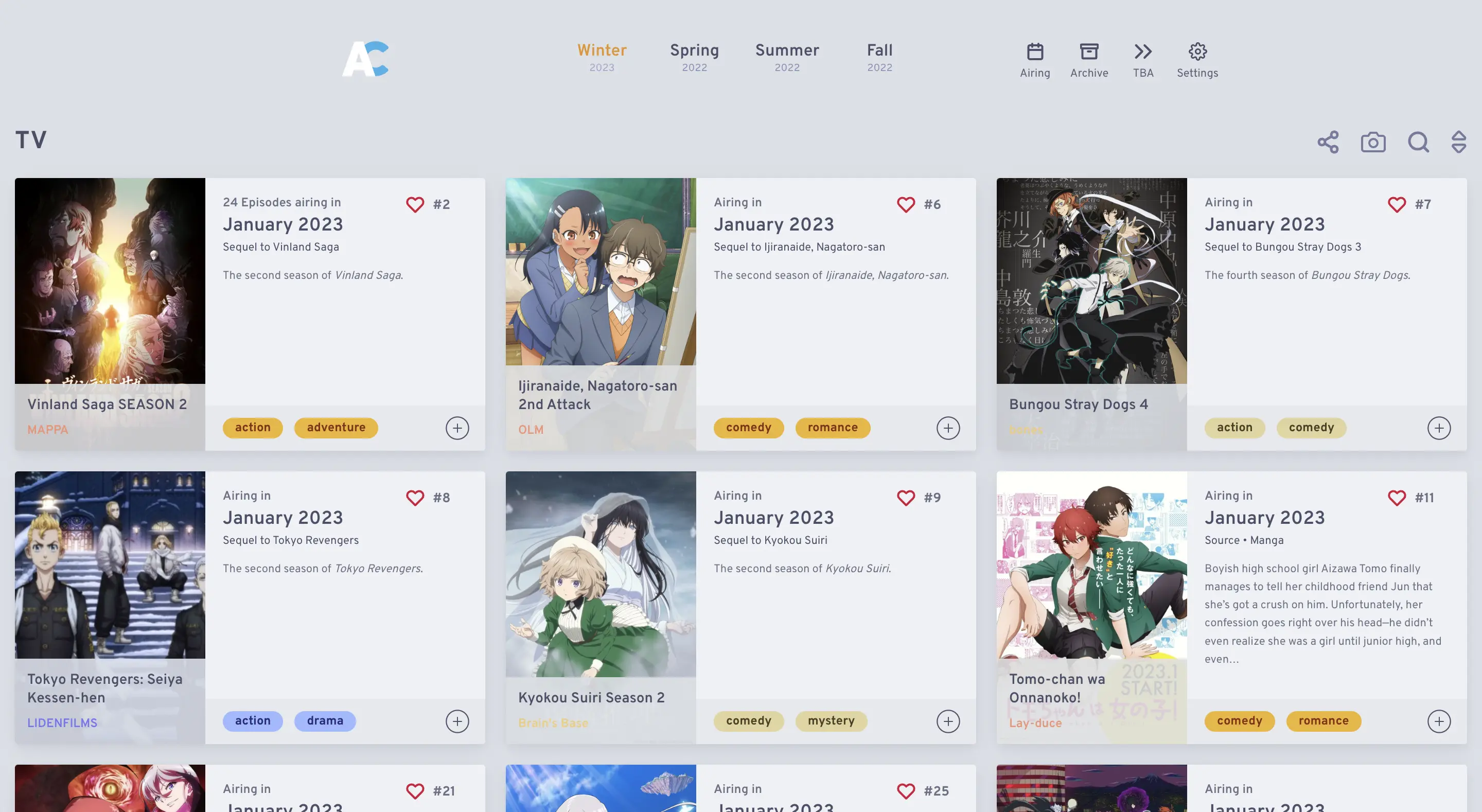This screenshot has width=1482, height=812.
Task: Click the mystery tag on Kyokou Suiri
Action: [x=831, y=721]
